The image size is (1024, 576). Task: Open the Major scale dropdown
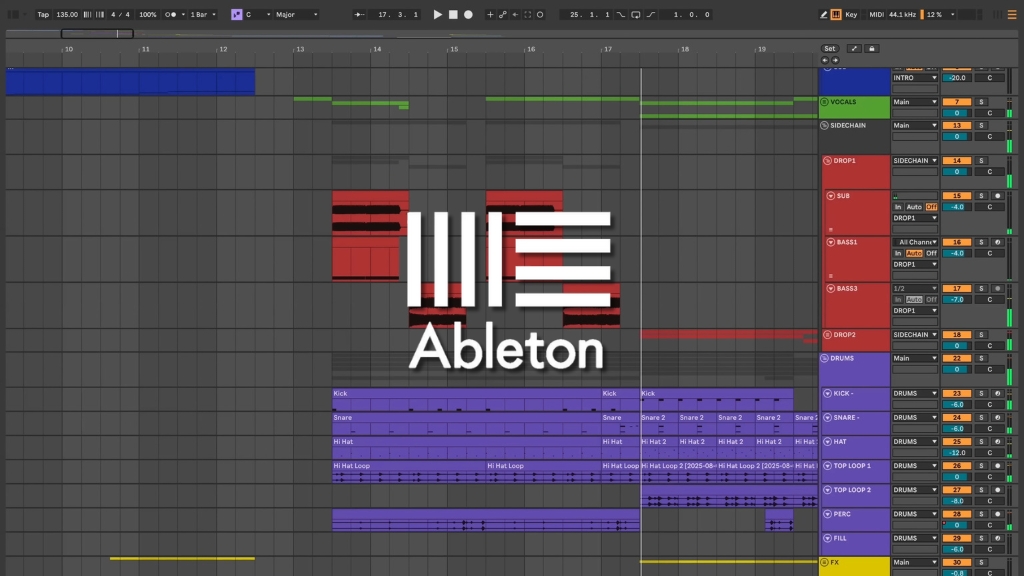(297, 14)
